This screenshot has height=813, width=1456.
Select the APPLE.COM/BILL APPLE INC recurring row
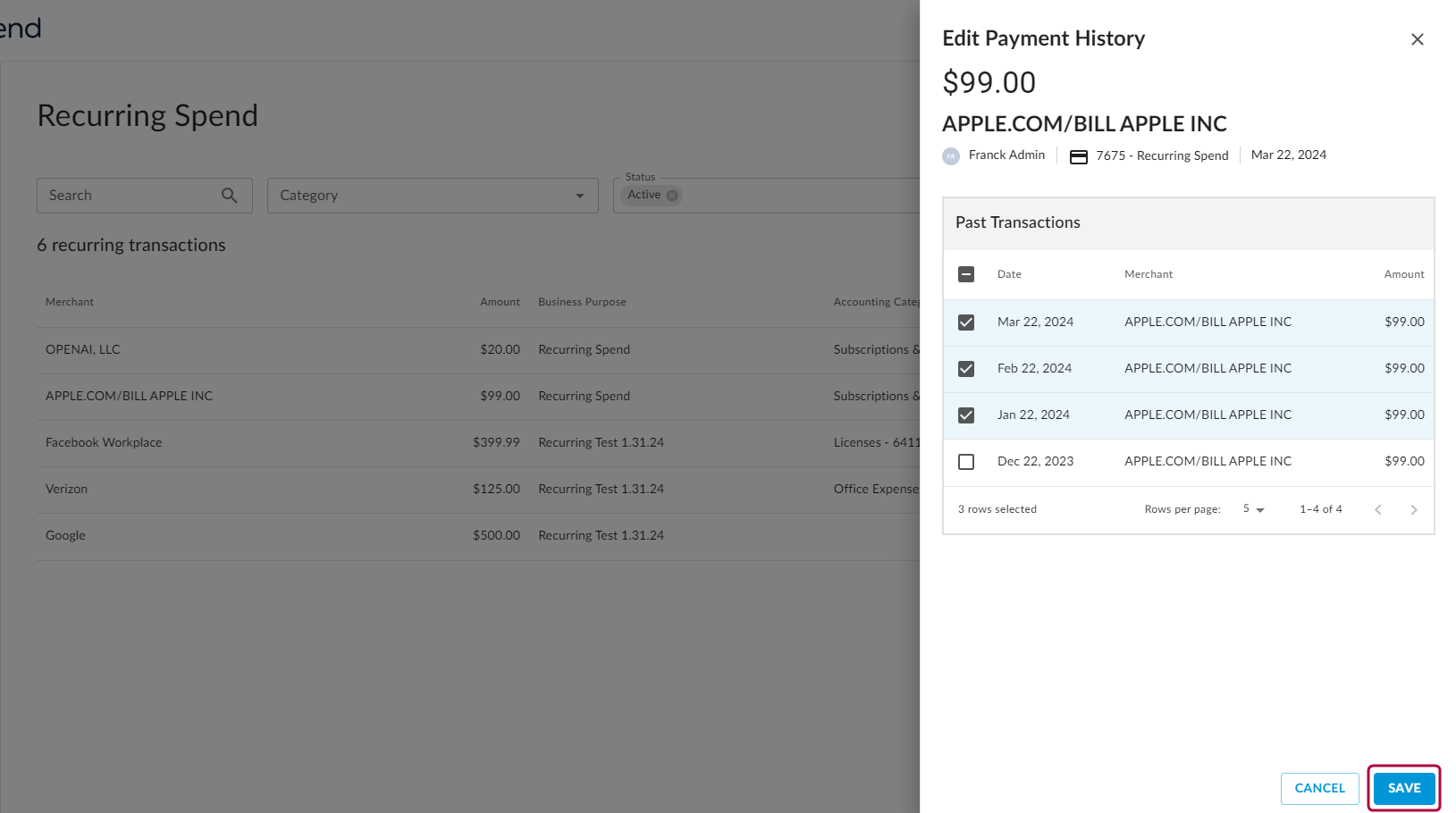tap(478, 397)
